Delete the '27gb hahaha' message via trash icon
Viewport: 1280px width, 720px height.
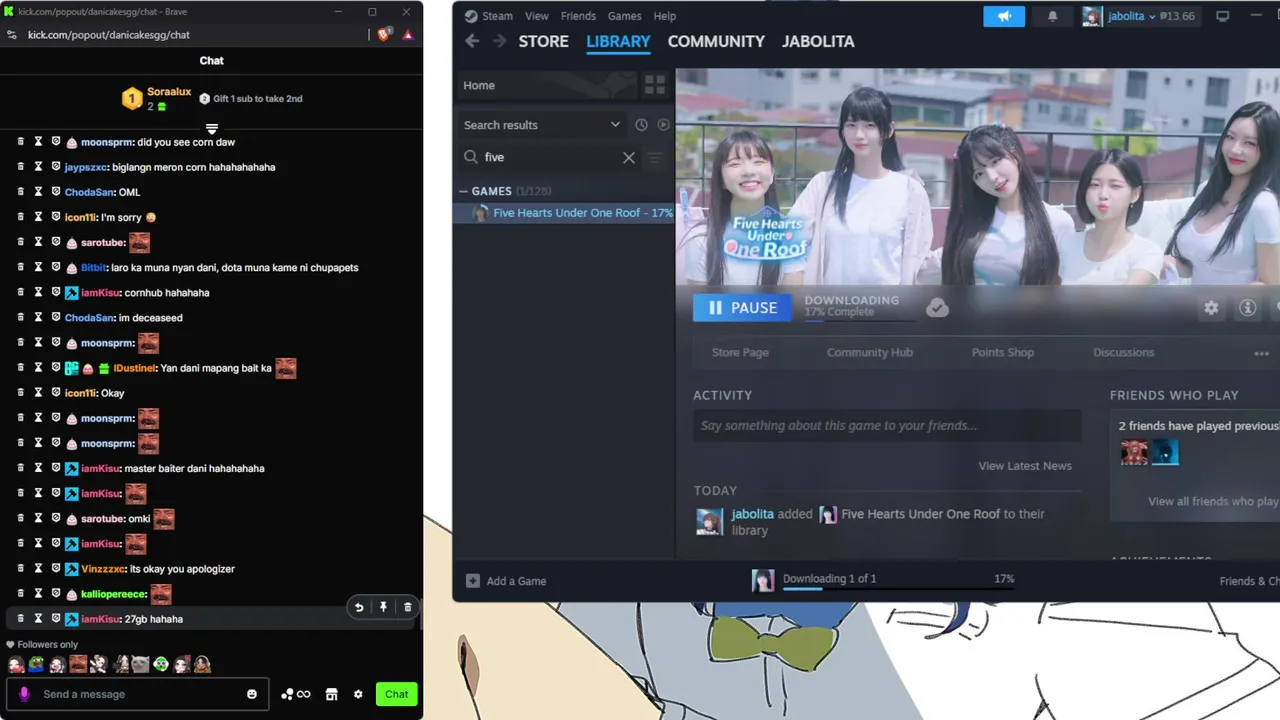408,607
